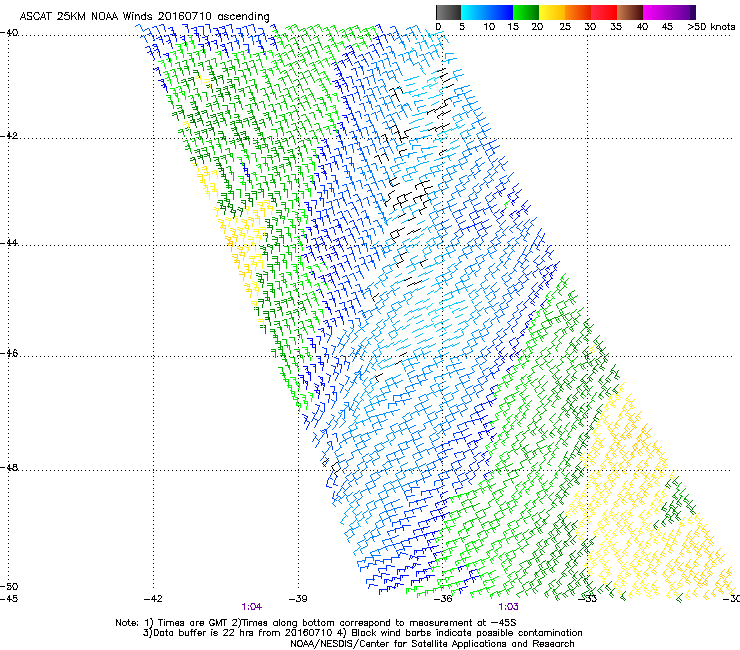
Task: Click the gray 0-5 knots color segment
Action: [448, 12]
